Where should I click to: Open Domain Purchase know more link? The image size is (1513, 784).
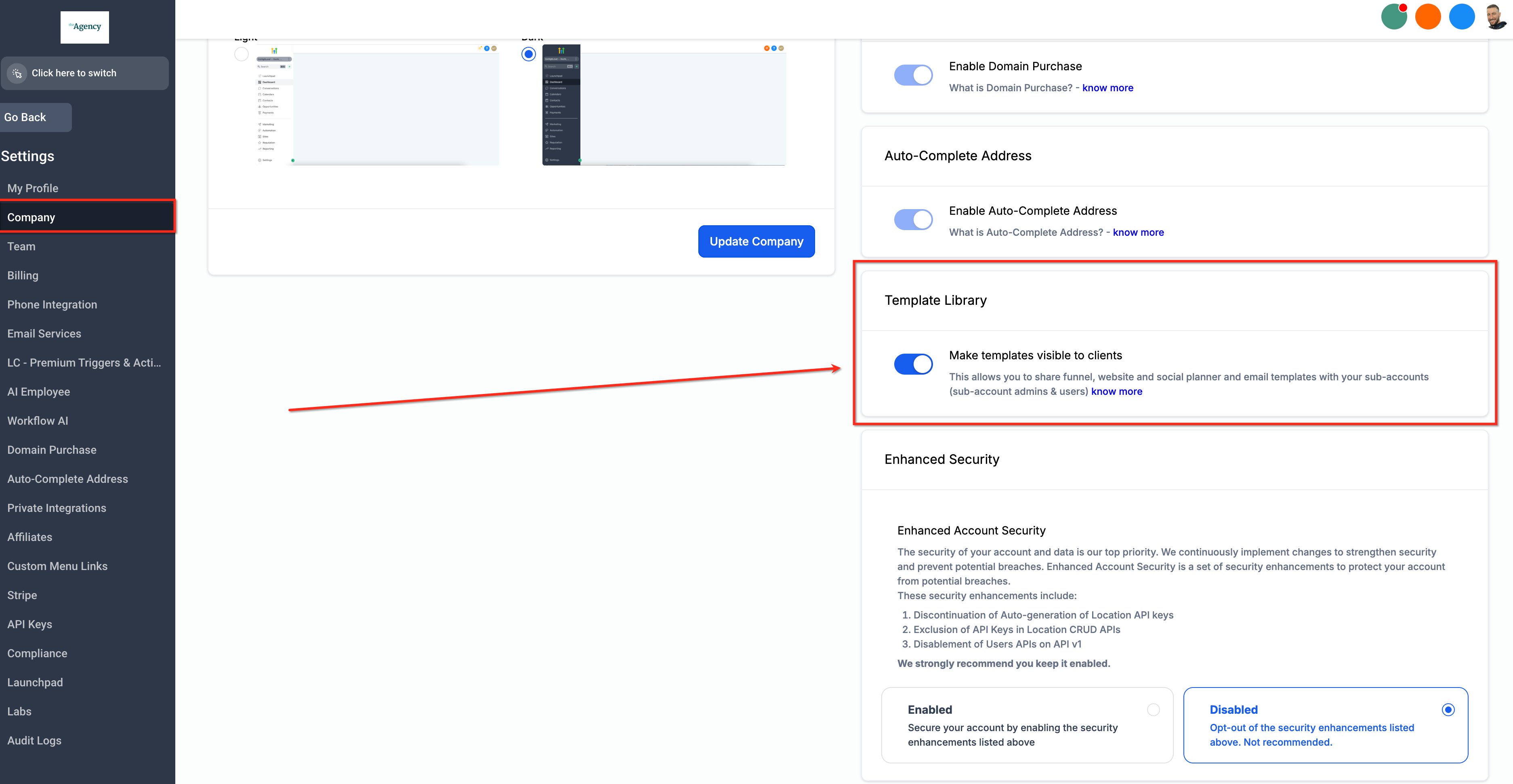pyautogui.click(x=1107, y=88)
